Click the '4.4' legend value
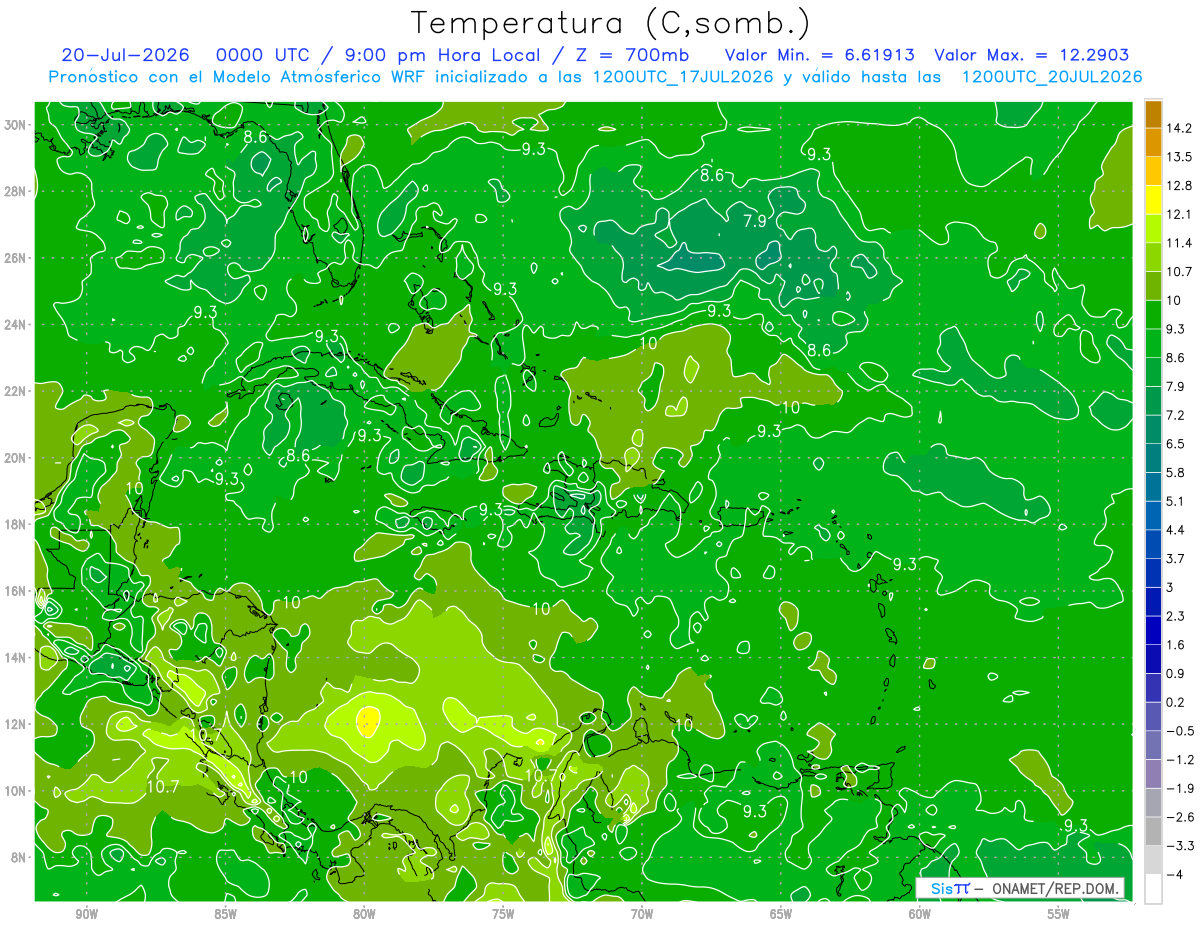The height and width of the screenshot is (927, 1200). click(1176, 529)
